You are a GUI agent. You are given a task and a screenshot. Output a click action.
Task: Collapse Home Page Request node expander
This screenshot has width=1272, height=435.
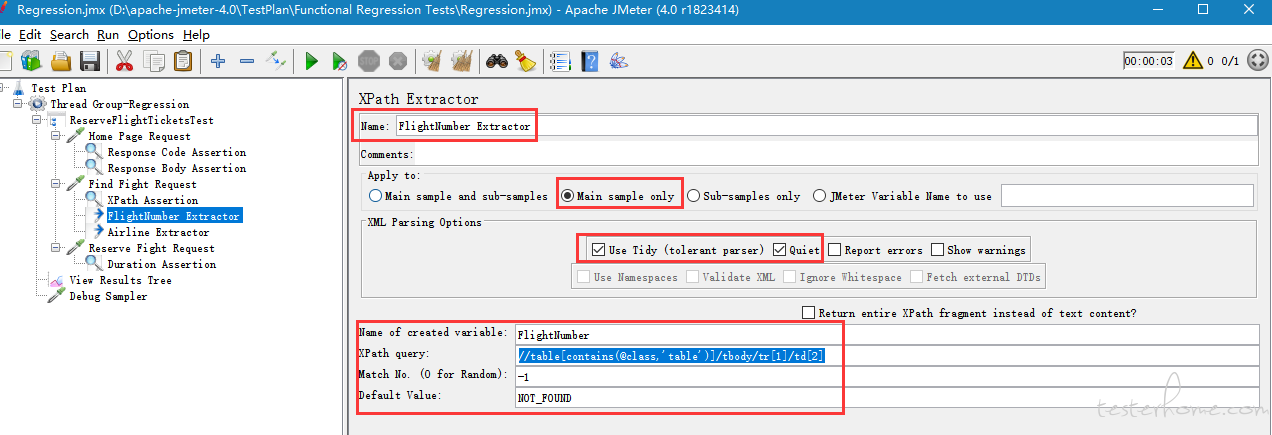[56, 136]
